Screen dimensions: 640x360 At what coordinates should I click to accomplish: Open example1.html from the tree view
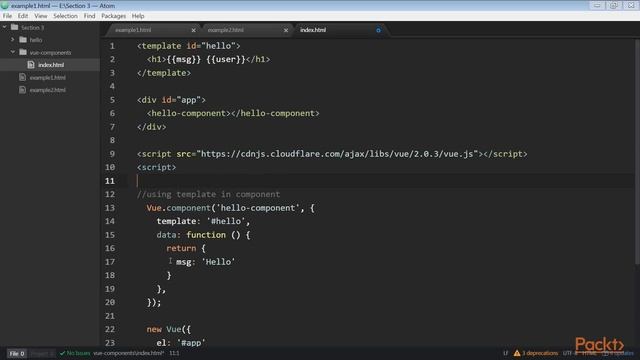[47, 78]
